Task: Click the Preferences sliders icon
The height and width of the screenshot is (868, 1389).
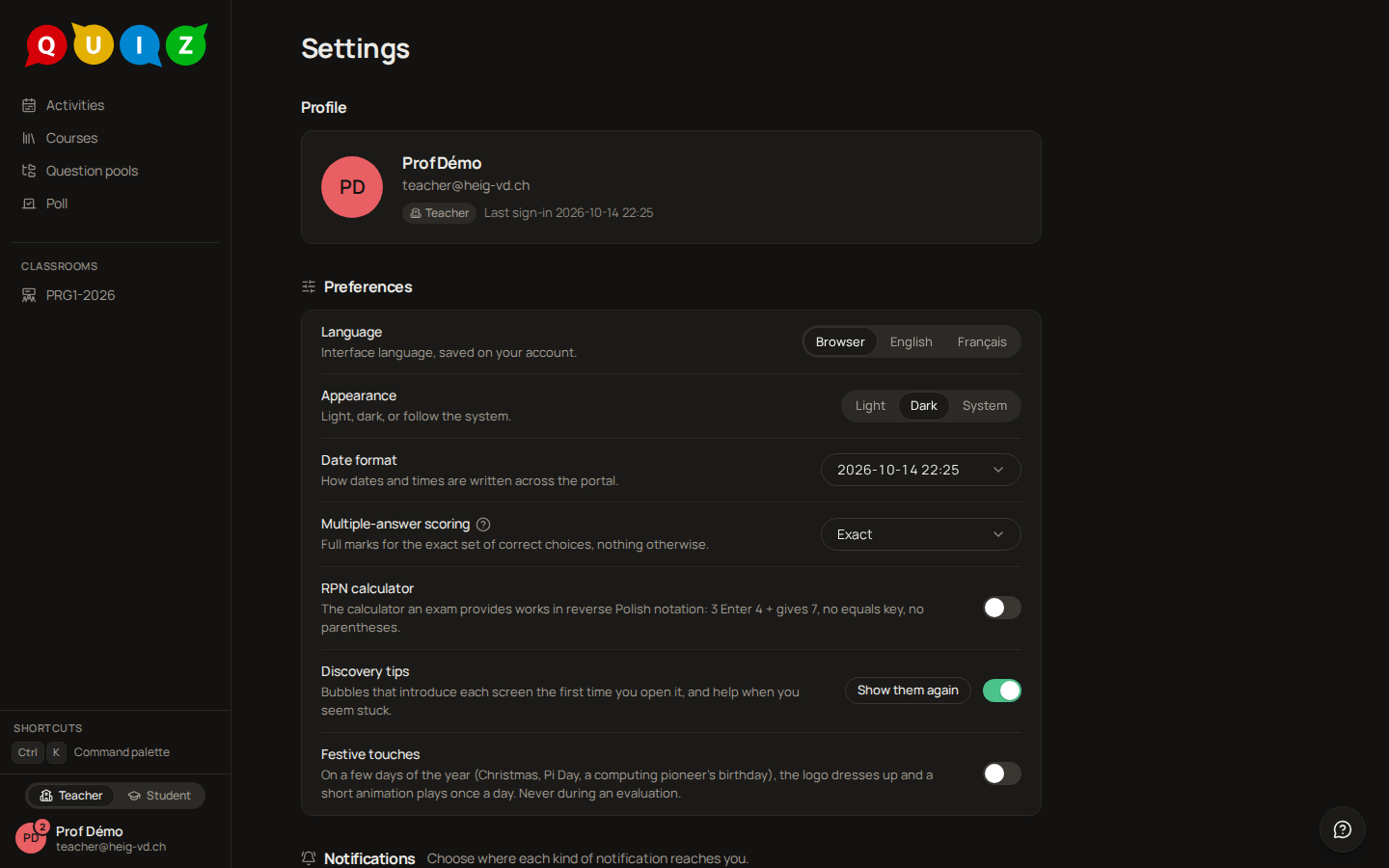Action: pos(309,286)
